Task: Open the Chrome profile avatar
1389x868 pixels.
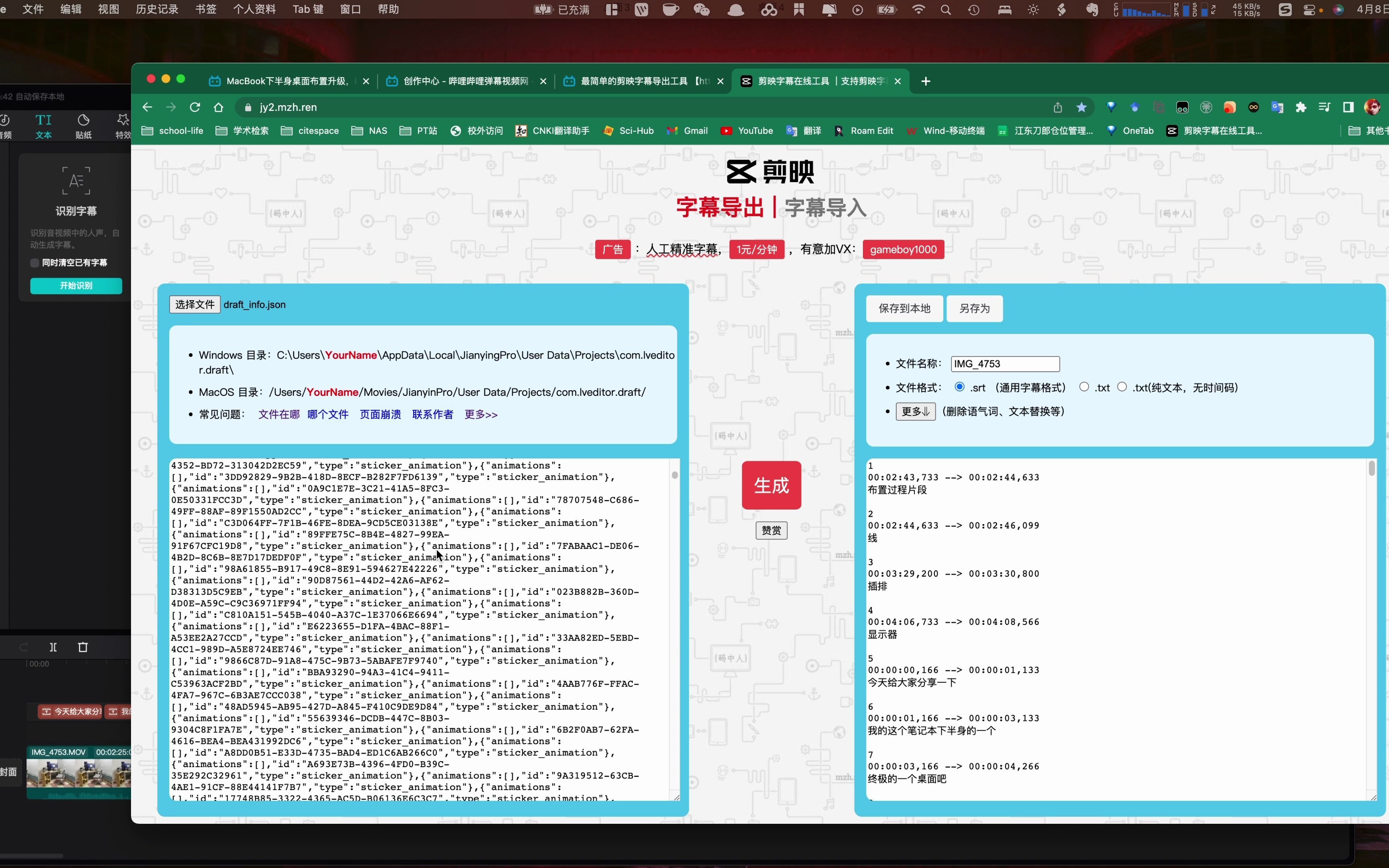Action: click(x=1373, y=107)
